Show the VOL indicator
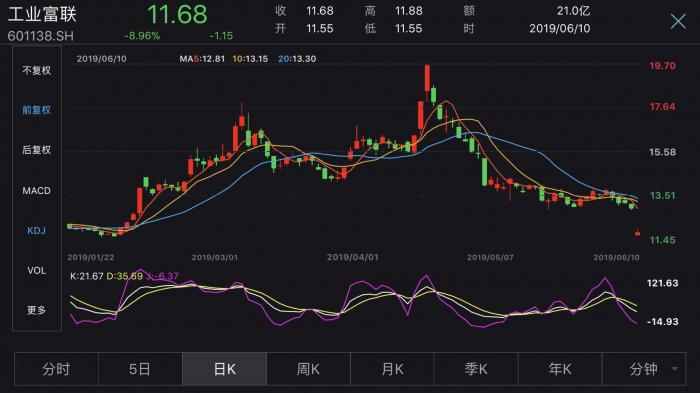This screenshot has height=393, width=700. pyautogui.click(x=37, y=271)
